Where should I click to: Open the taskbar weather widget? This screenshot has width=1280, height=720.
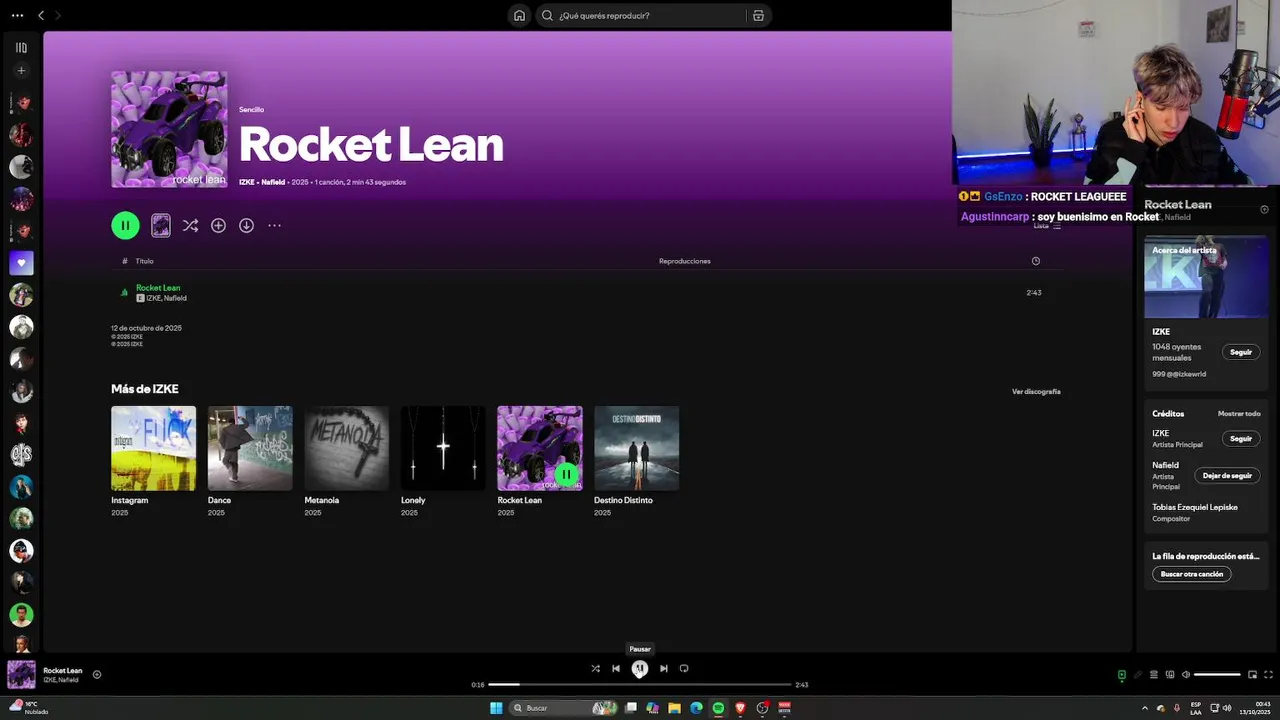[28, 708]
